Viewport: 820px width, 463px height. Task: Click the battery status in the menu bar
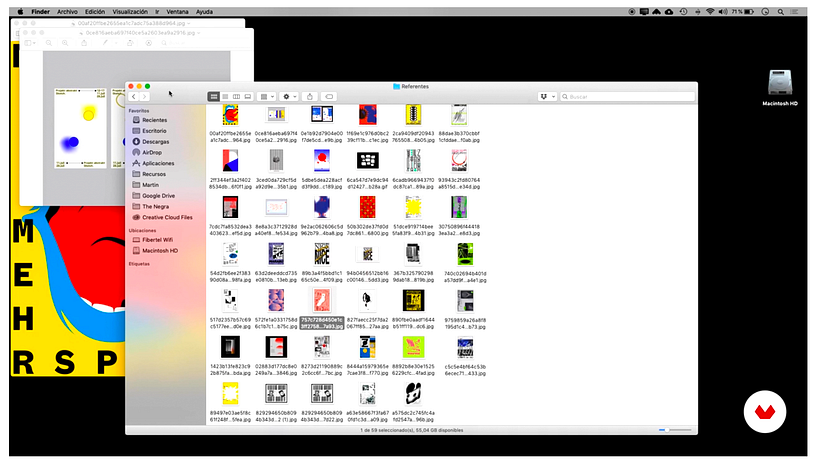[x=743, y=12]
